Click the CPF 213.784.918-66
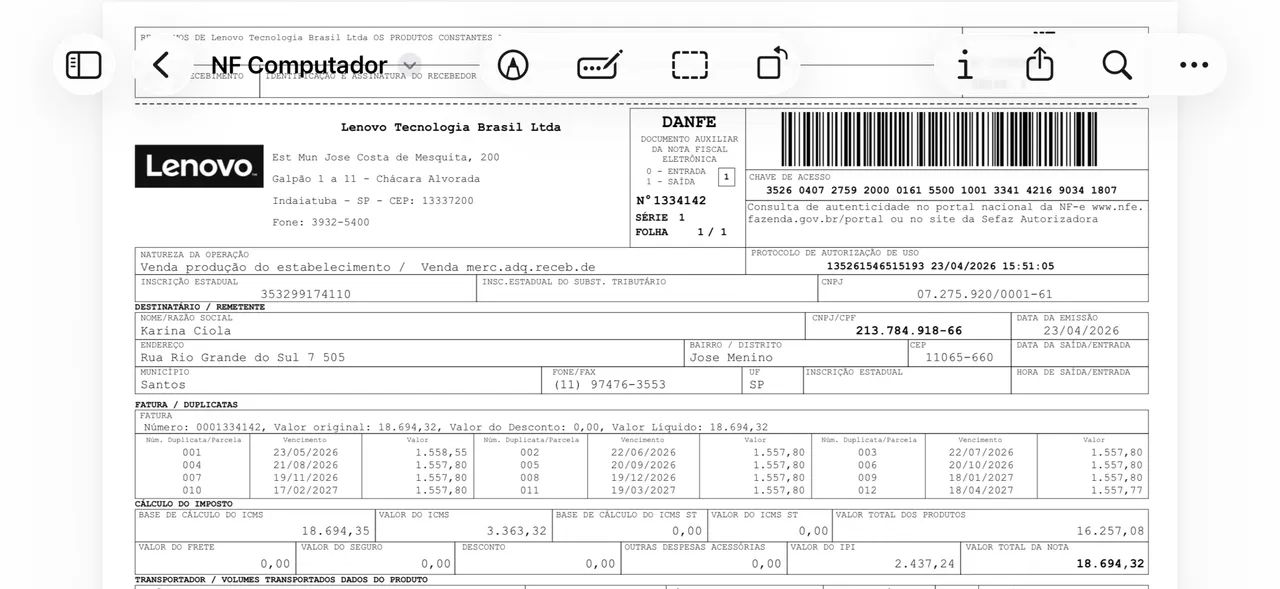Image resolution: width=1280 pixels, height=589 pixels. (x=909, y=330)
